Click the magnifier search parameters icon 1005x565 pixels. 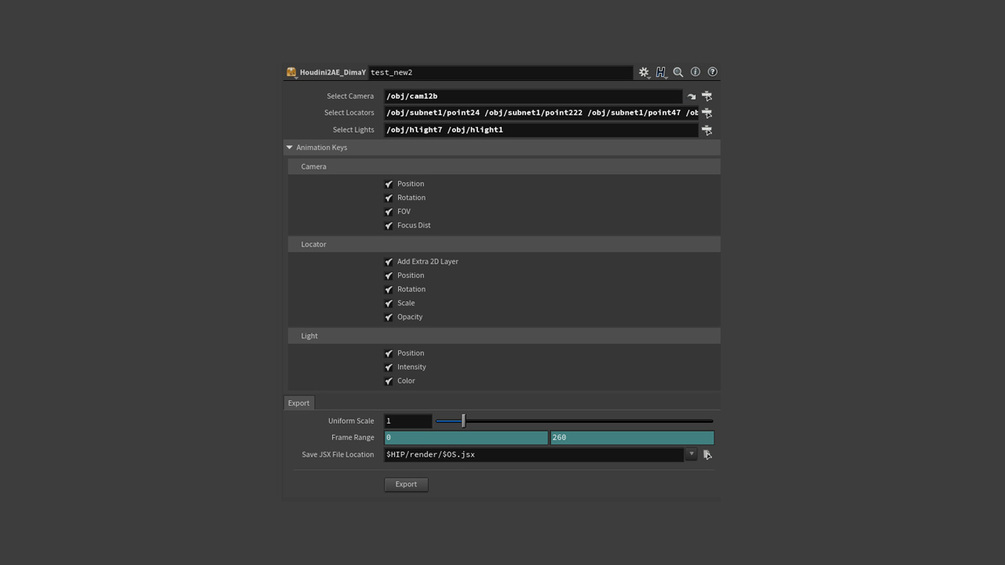pyautogui.click(x=678, y=72)
